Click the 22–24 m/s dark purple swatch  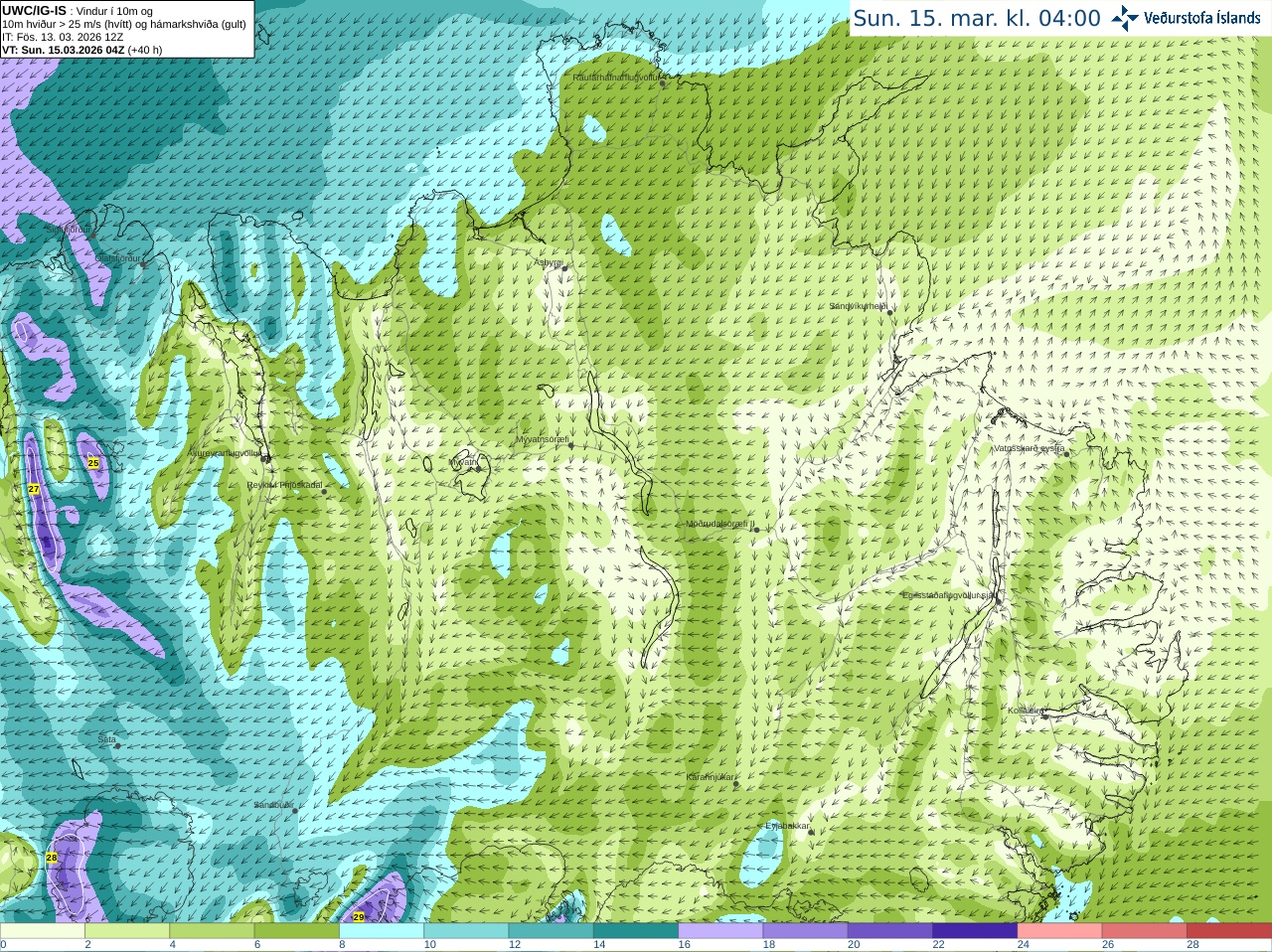[x=975, y=931]
